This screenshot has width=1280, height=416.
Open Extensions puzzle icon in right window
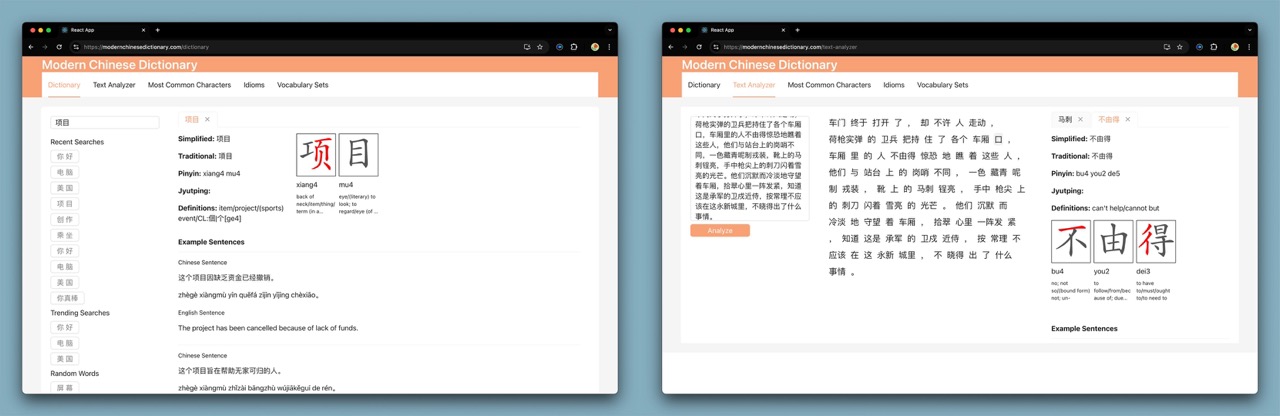pos(1214,47)
